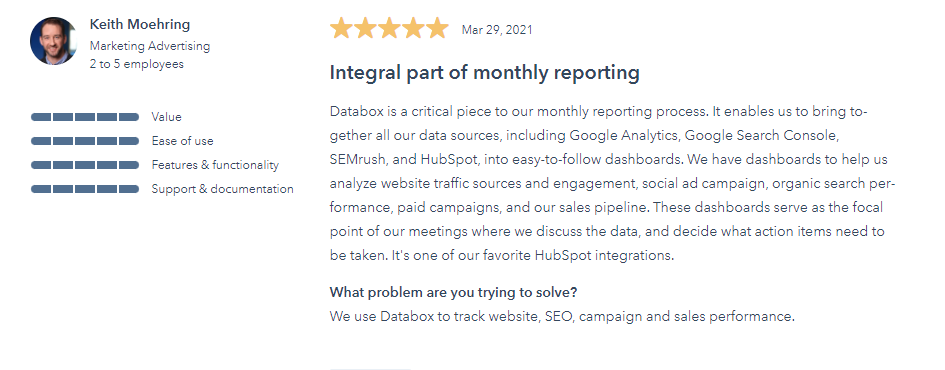This screenshot has height=370, width=945.
Task: Click the fifth yellow rating star
Action: [438, 28]
